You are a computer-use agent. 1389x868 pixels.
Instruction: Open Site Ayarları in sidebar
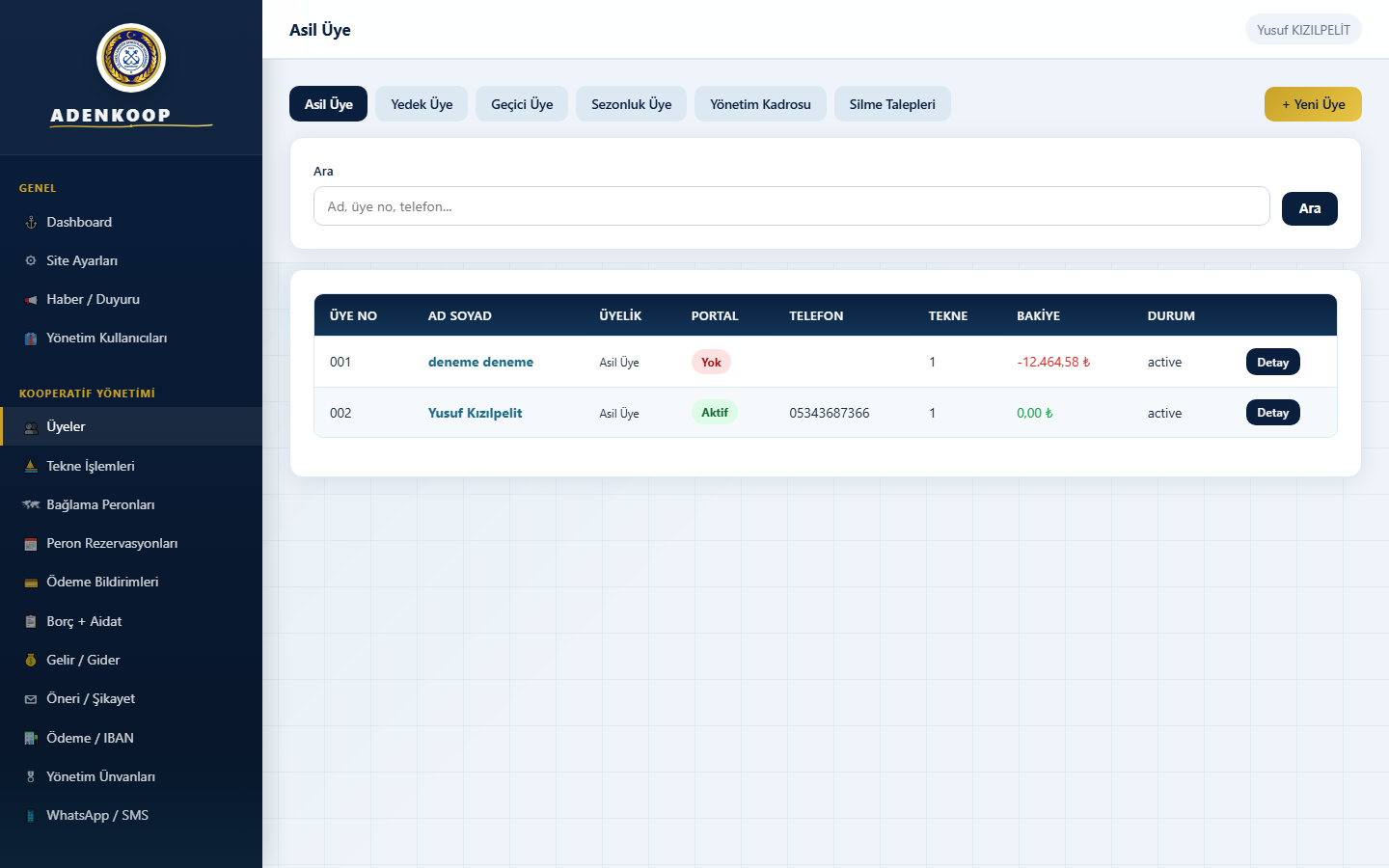(131, 260)
